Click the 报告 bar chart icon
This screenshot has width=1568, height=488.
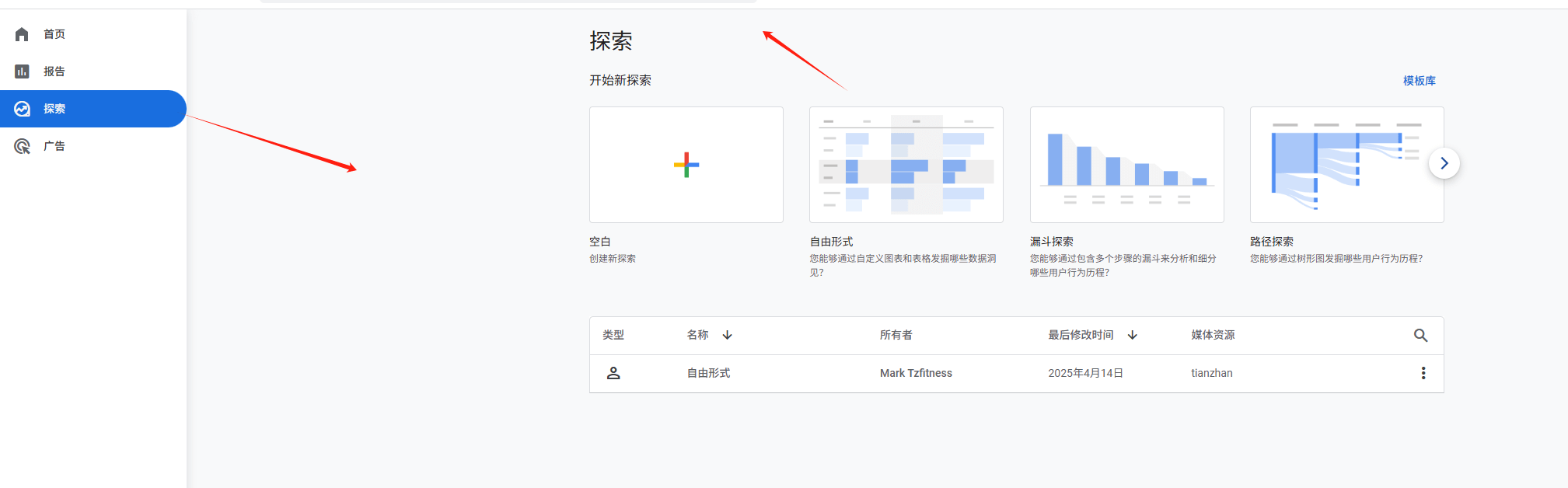coord(22,71)
